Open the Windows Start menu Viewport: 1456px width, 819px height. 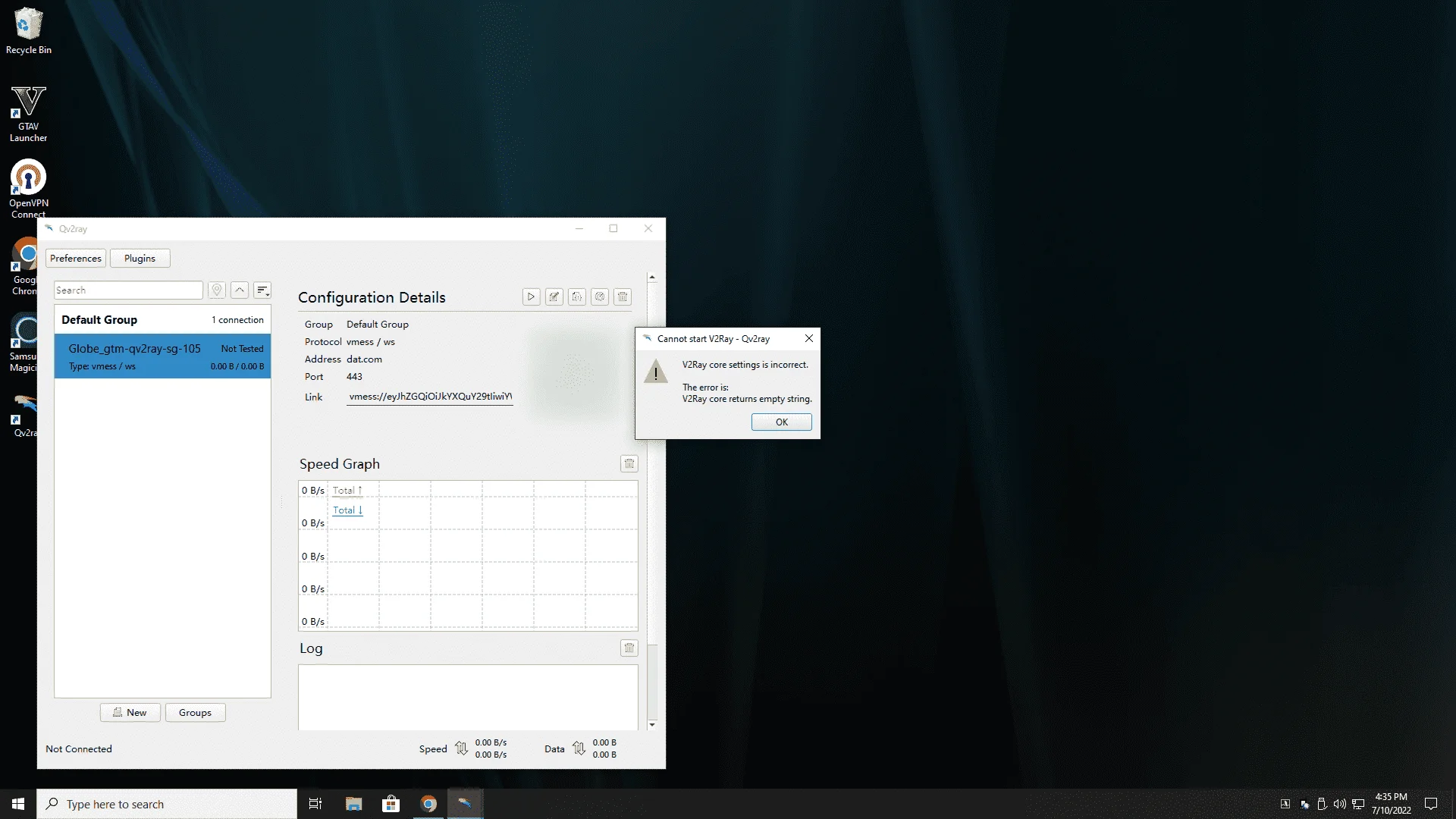pos(18,803)
